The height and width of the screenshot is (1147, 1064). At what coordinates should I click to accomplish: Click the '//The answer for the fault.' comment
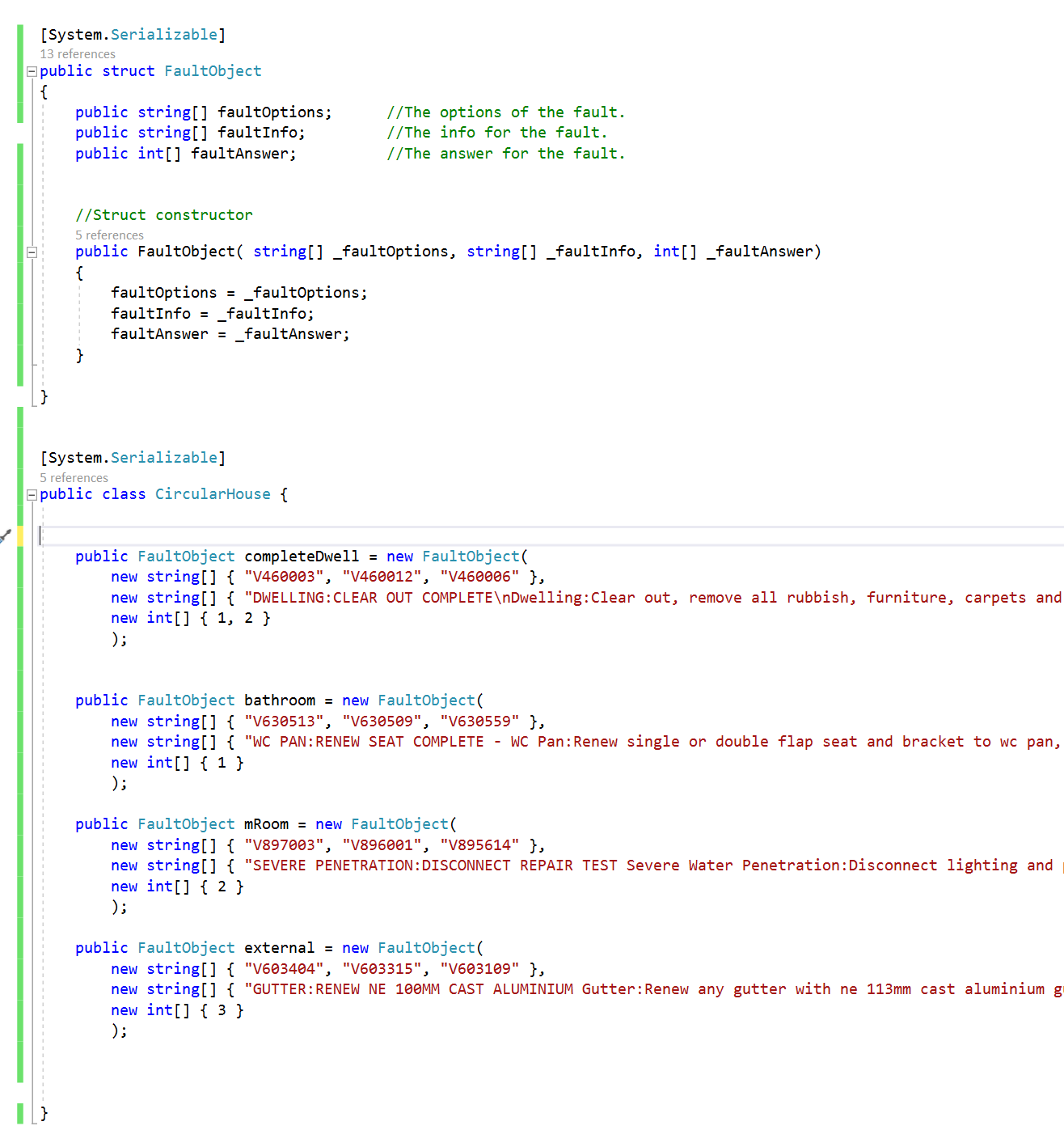[506, 154]
